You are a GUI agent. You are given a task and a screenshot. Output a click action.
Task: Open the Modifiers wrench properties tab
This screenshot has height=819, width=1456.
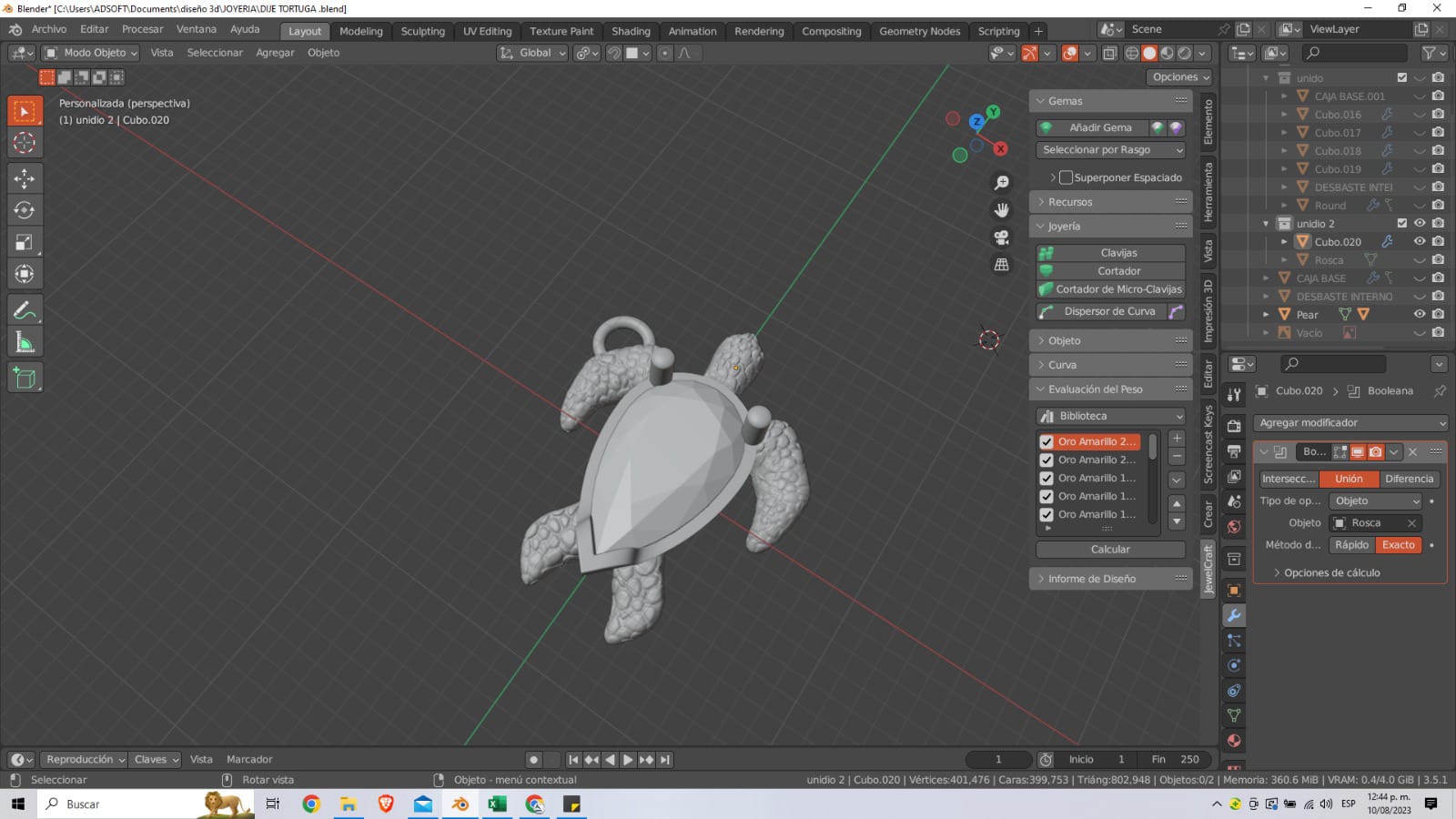(x=1234, y=616)
